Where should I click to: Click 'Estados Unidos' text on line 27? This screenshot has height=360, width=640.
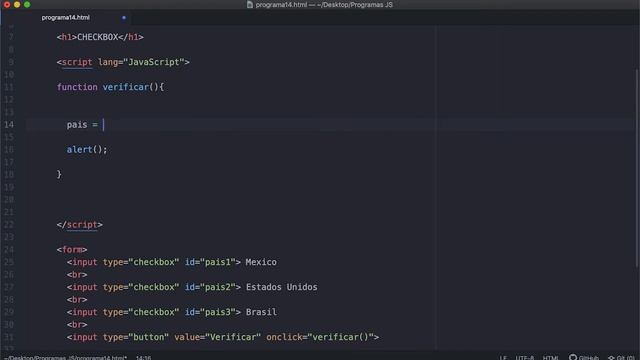click(x=282, y=287)
